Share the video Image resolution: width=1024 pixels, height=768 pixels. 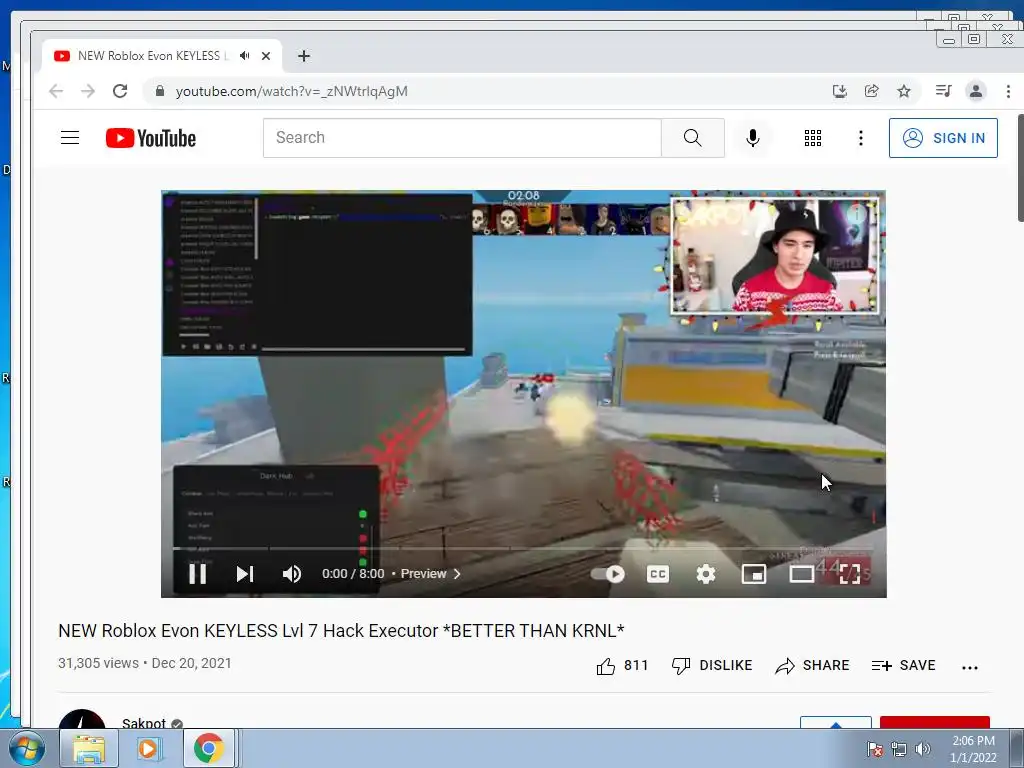[812, 665]
